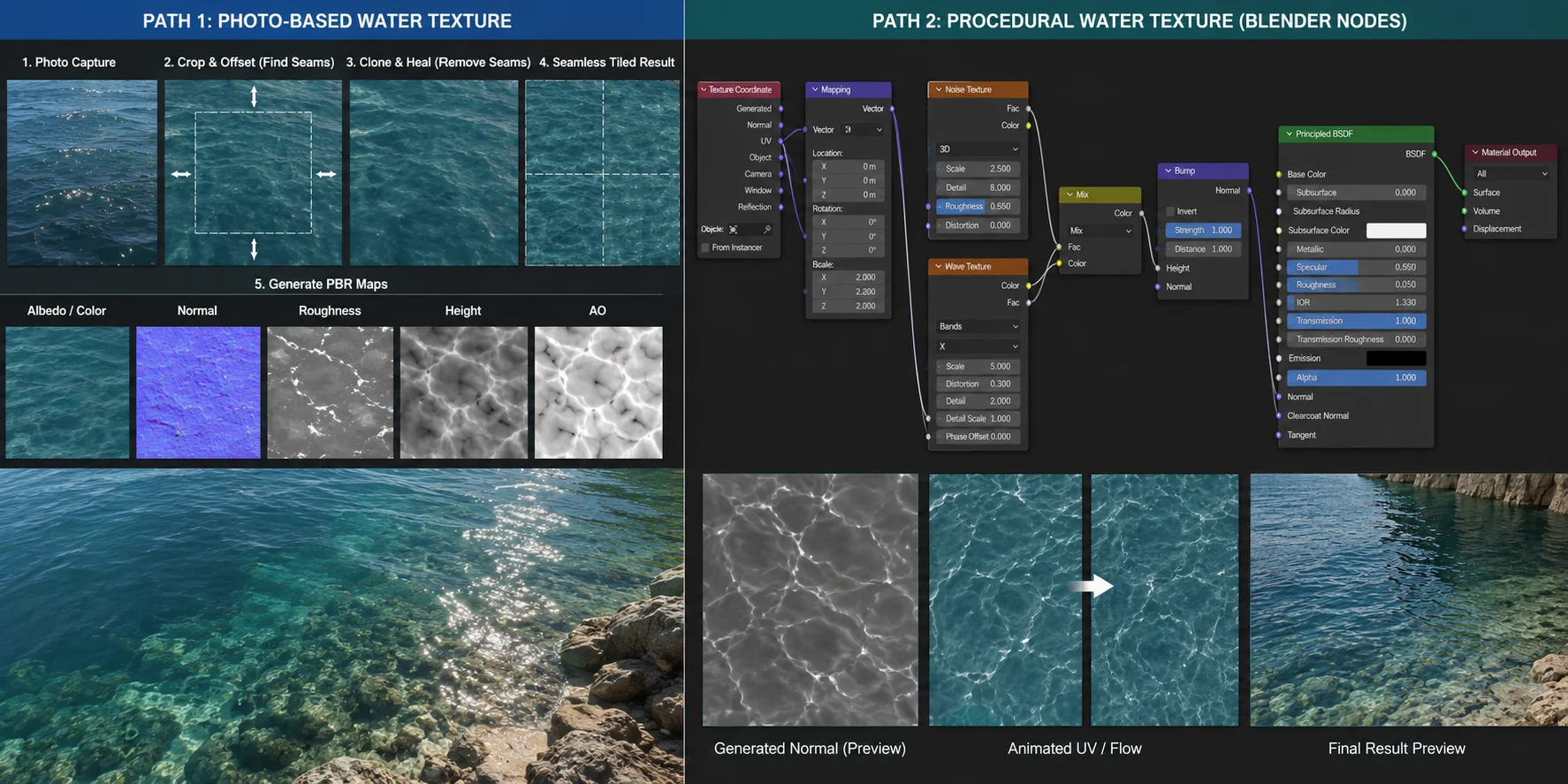Collapse the Mix node header chevron

[x=1069, y=194]
